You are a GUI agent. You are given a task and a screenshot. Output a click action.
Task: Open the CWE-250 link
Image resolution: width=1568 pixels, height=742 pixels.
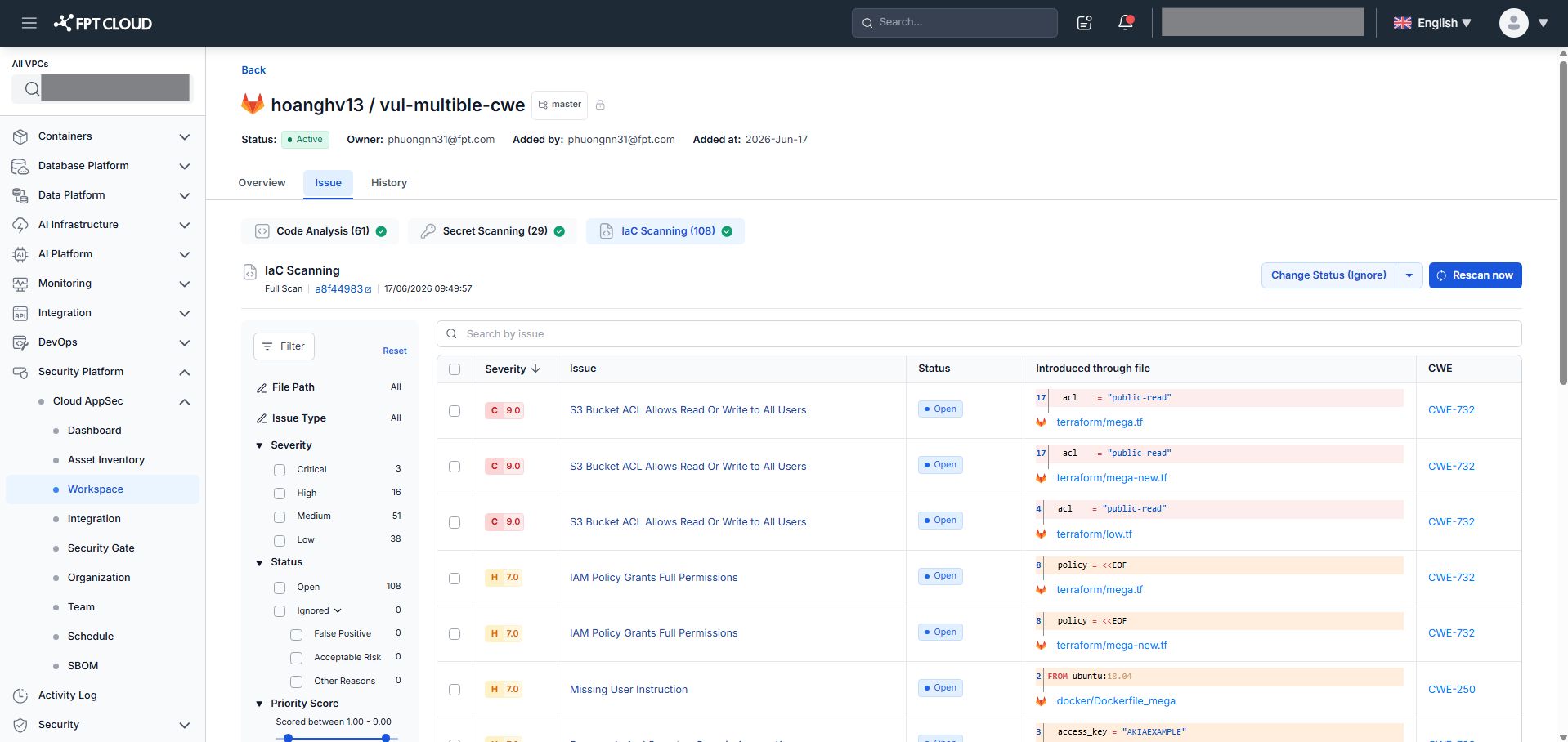[1451, 690]
